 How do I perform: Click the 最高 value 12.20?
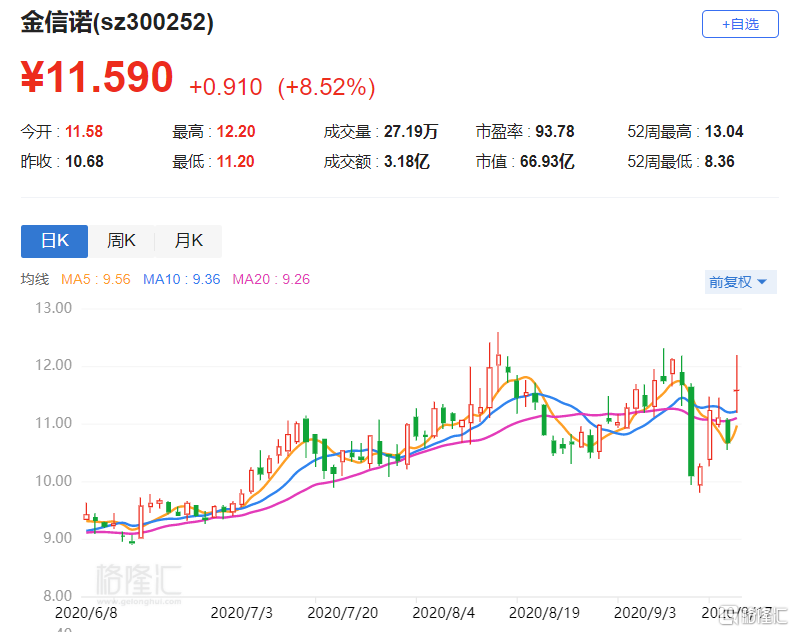pos(236,132)
